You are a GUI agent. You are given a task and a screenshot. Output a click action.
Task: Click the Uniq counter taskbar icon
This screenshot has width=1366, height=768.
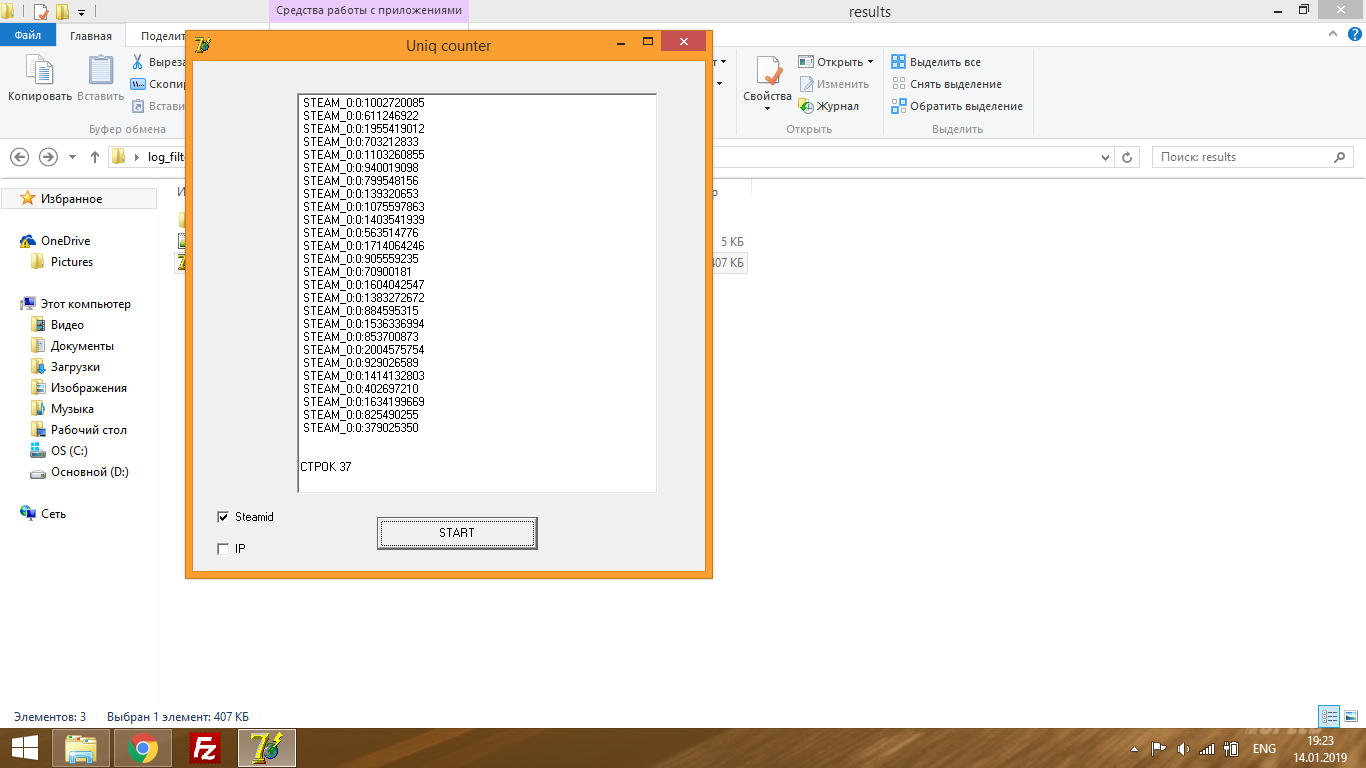tap(267, 748)
